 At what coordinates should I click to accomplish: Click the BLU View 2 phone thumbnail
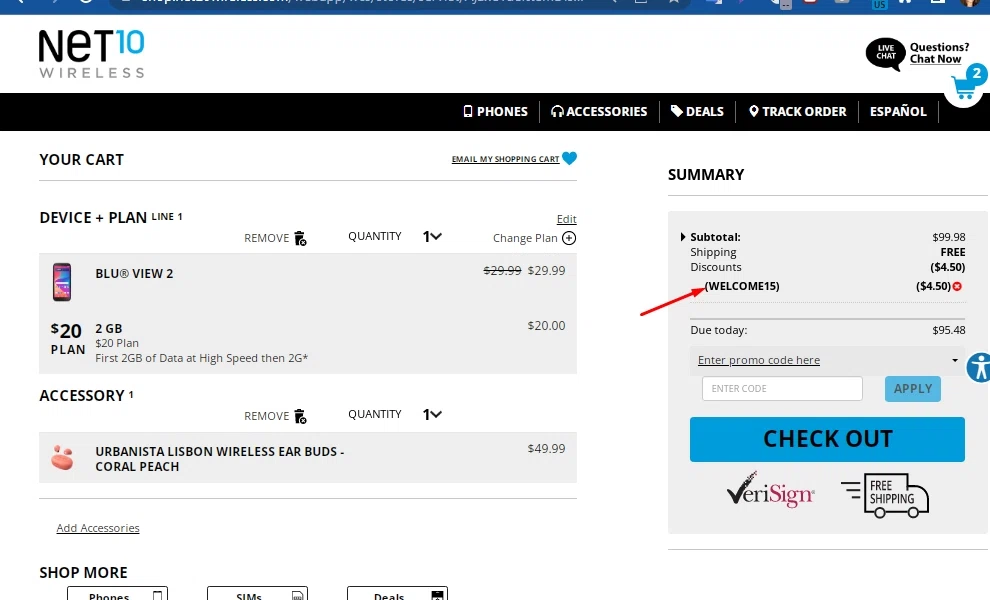62,282
